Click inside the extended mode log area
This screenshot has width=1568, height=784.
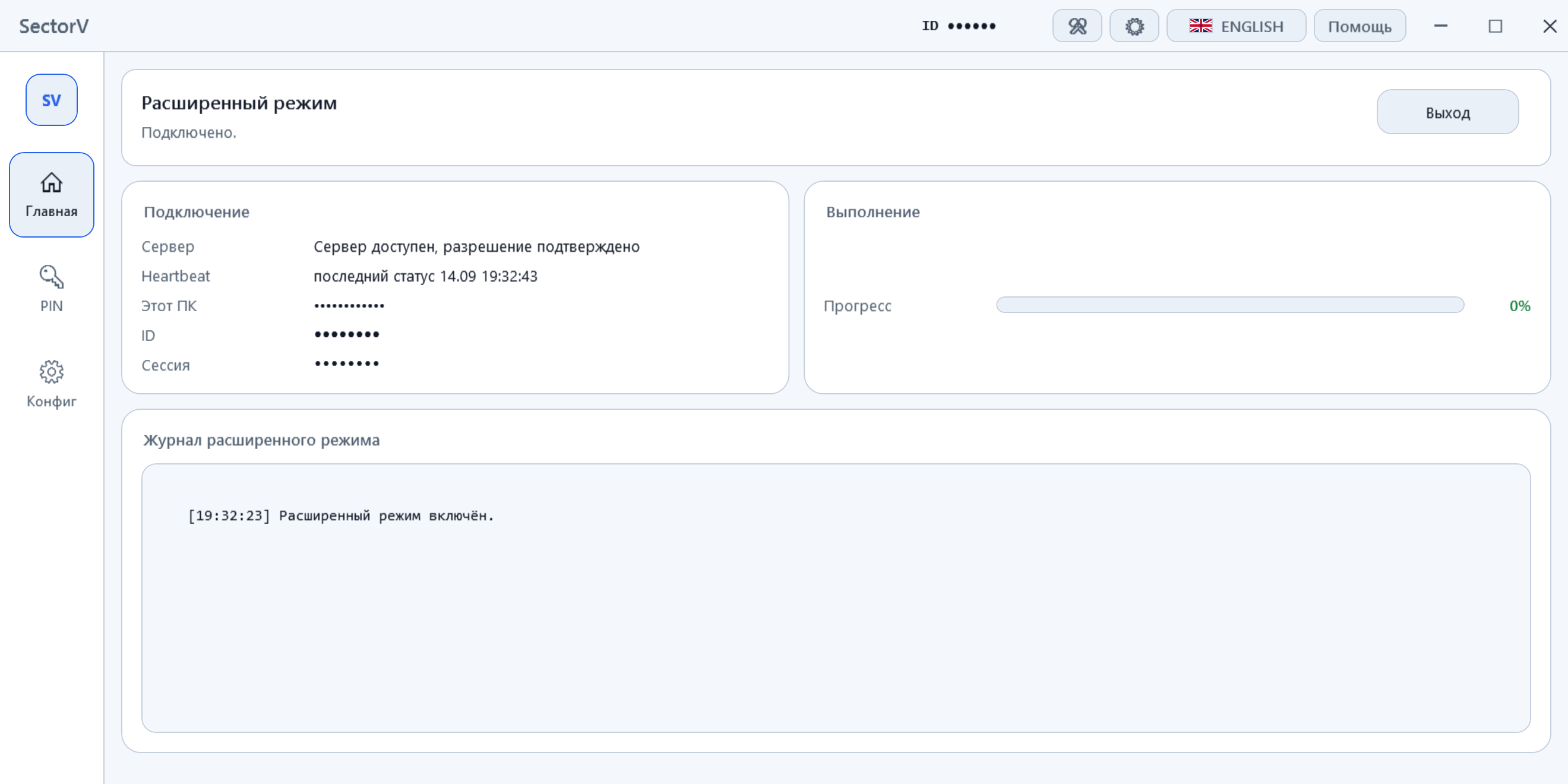coord(836,598)
